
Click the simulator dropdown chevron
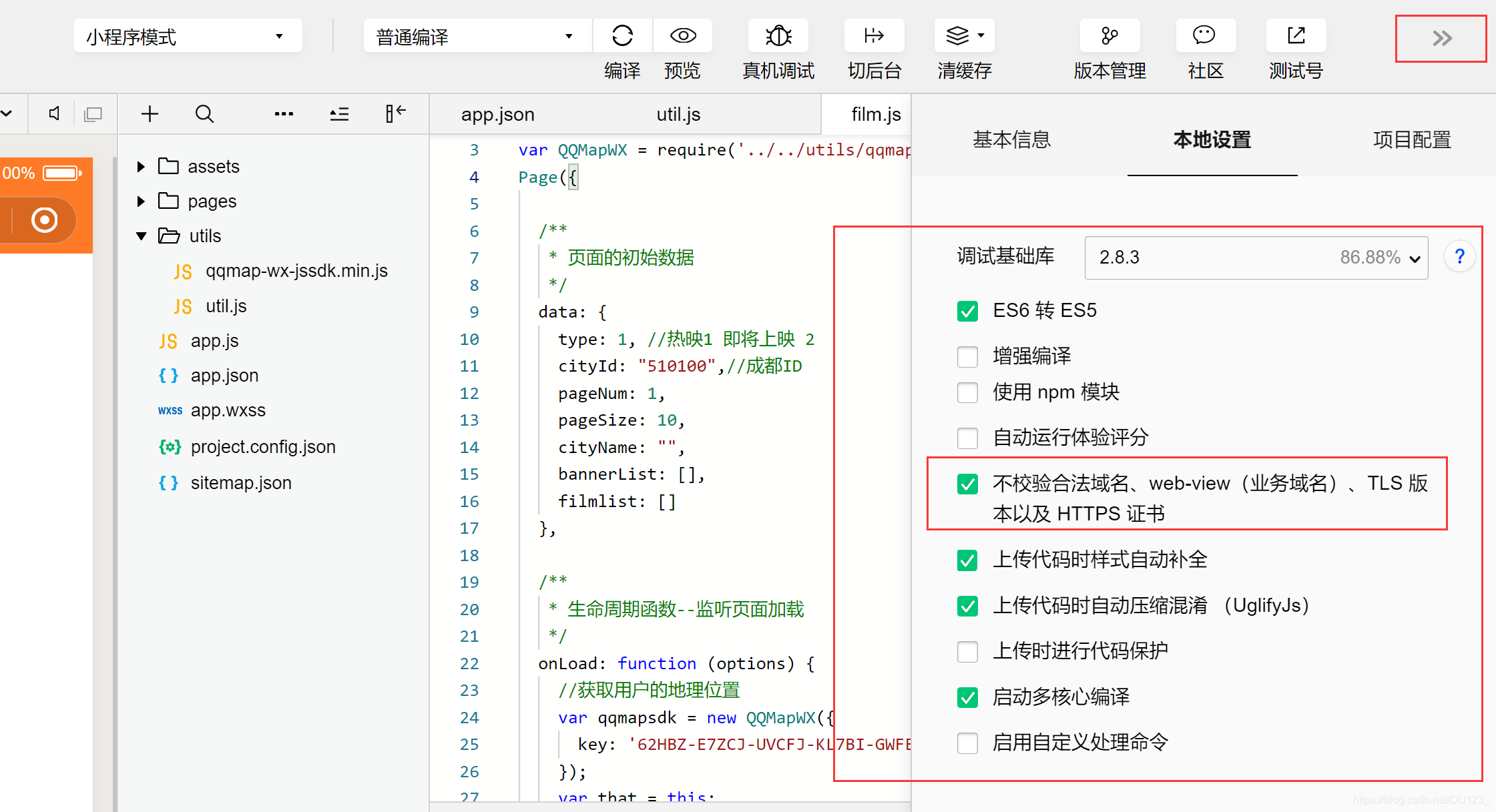click(7, 113)
